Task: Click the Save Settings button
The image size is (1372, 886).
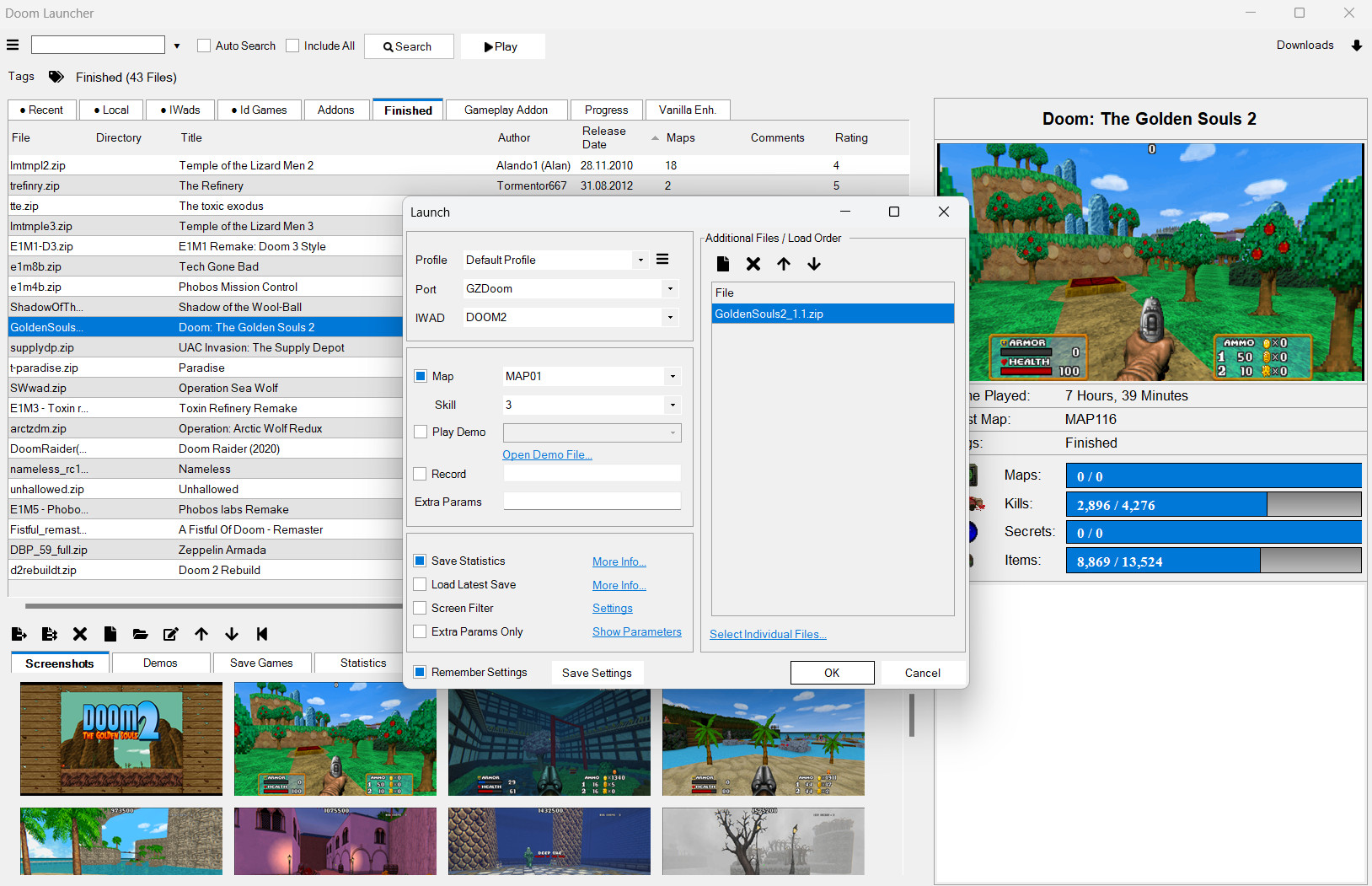Action: [597, 673]
